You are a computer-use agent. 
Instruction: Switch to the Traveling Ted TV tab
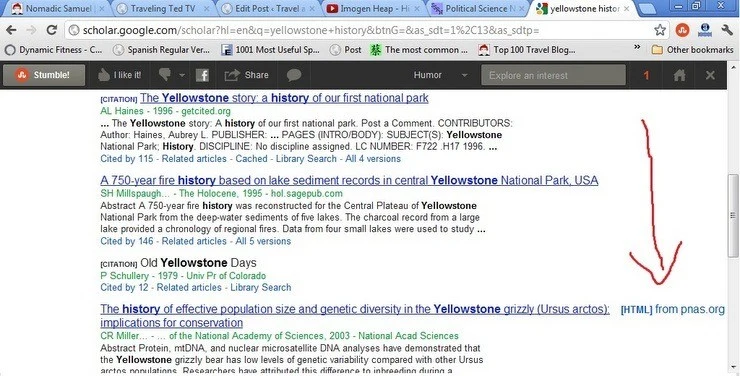pos(162,8)
